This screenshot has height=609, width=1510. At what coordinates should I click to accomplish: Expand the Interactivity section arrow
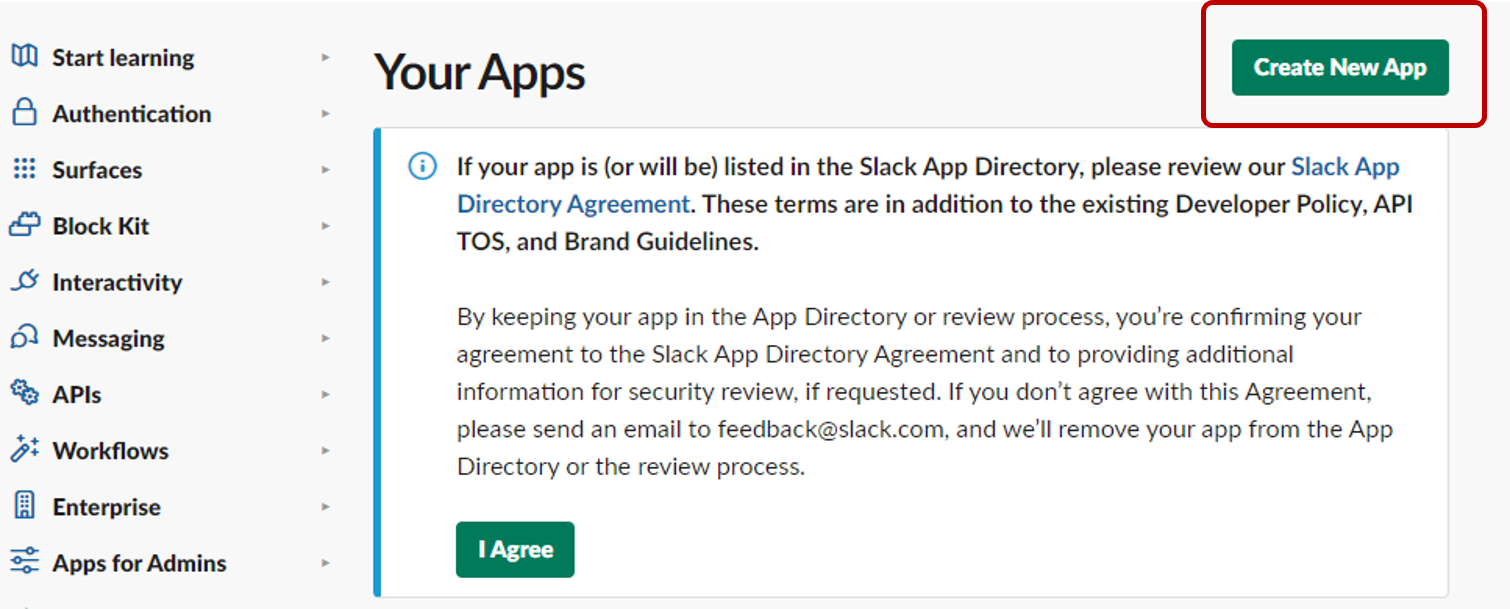click(x=325, y=282)
